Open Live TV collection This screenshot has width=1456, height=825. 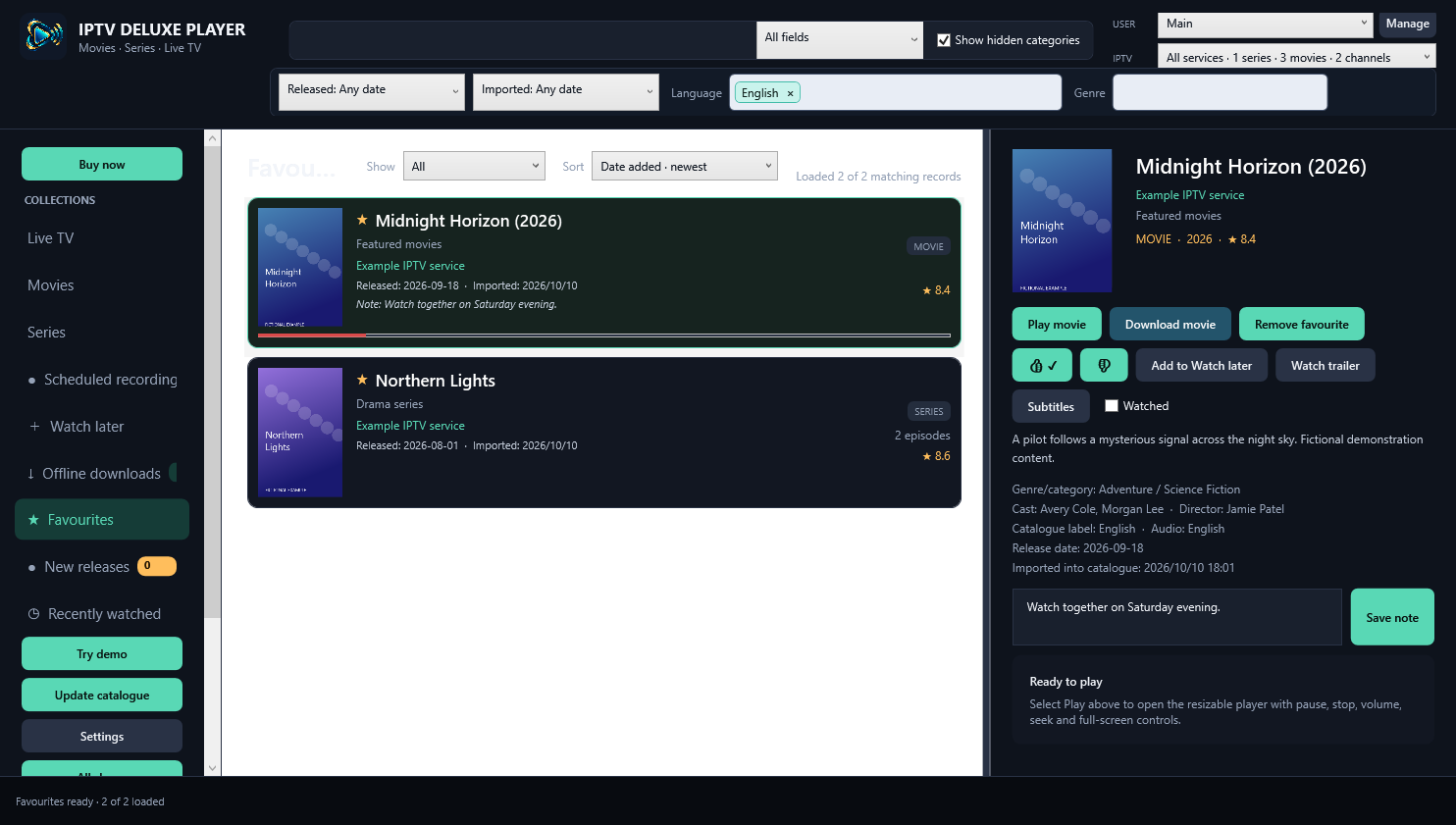click(x=102, y=238)
